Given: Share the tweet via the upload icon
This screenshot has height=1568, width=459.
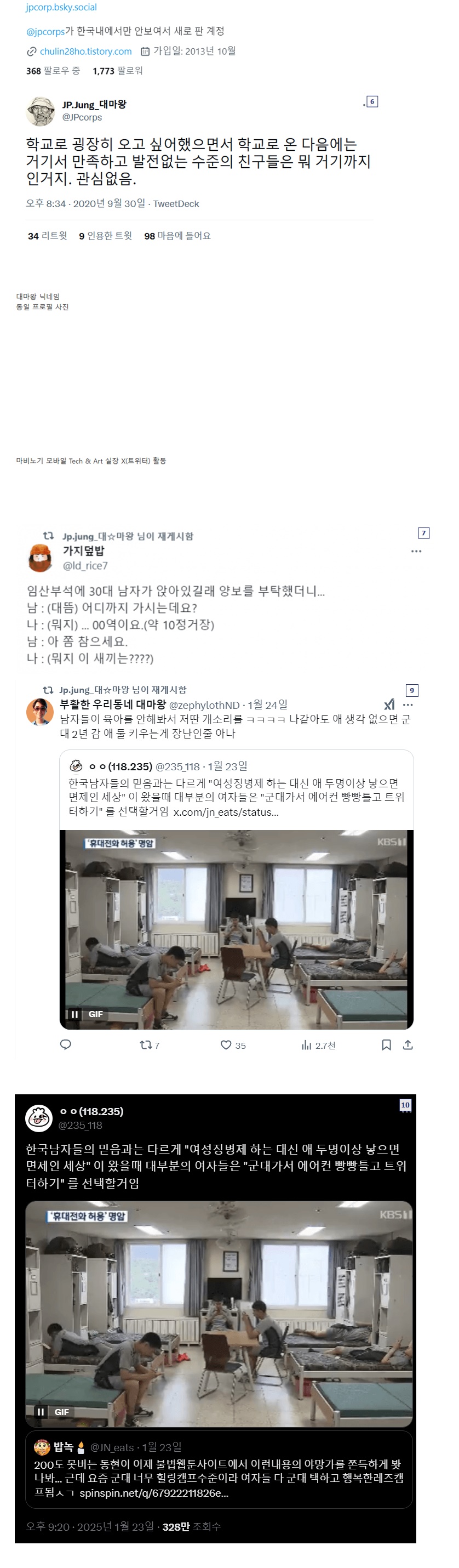Looking at the screenshot, I should tap(408, 1044).
